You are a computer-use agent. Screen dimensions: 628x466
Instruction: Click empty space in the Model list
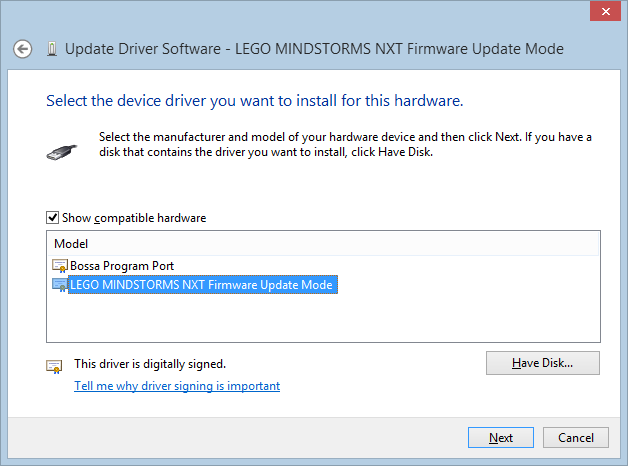coord(323,318)
